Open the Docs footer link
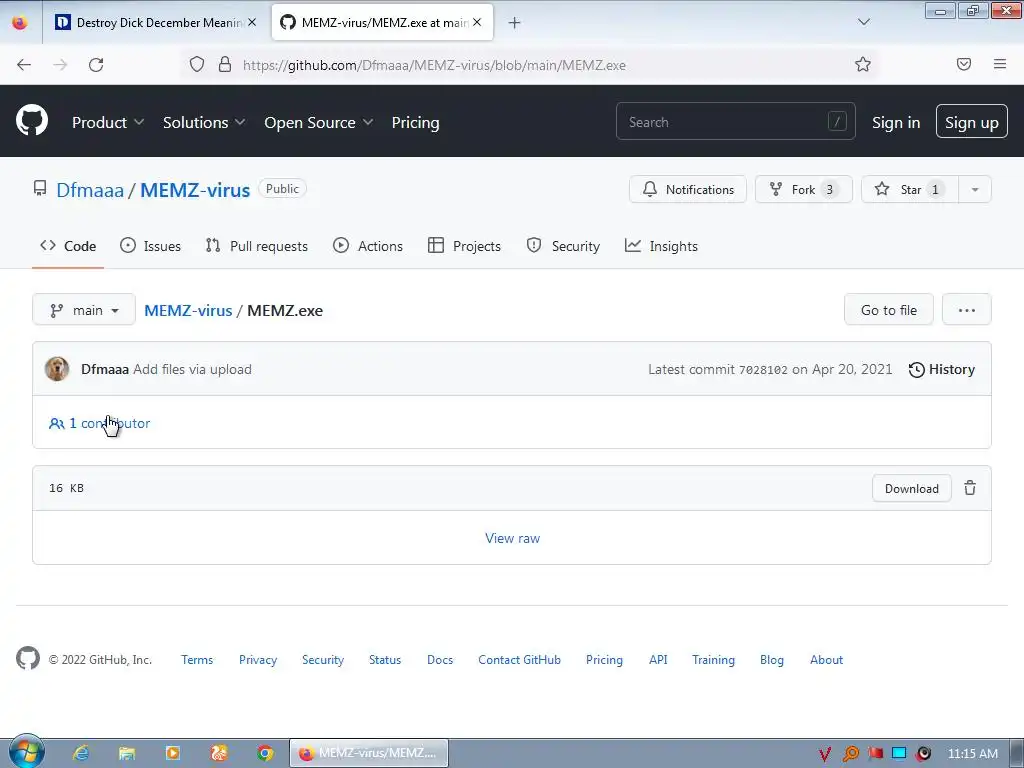The height and width of the screenshot is (768, 1024). click(x=440, y=660)
